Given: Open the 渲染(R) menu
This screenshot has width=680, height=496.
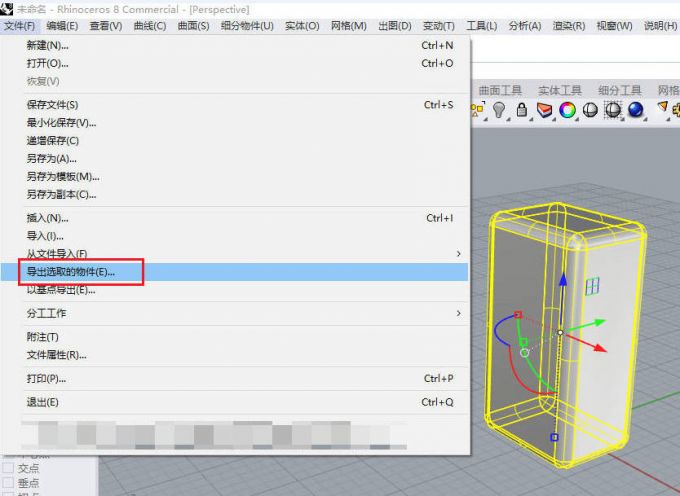Looking at the screenshot, I should [569, 26].
